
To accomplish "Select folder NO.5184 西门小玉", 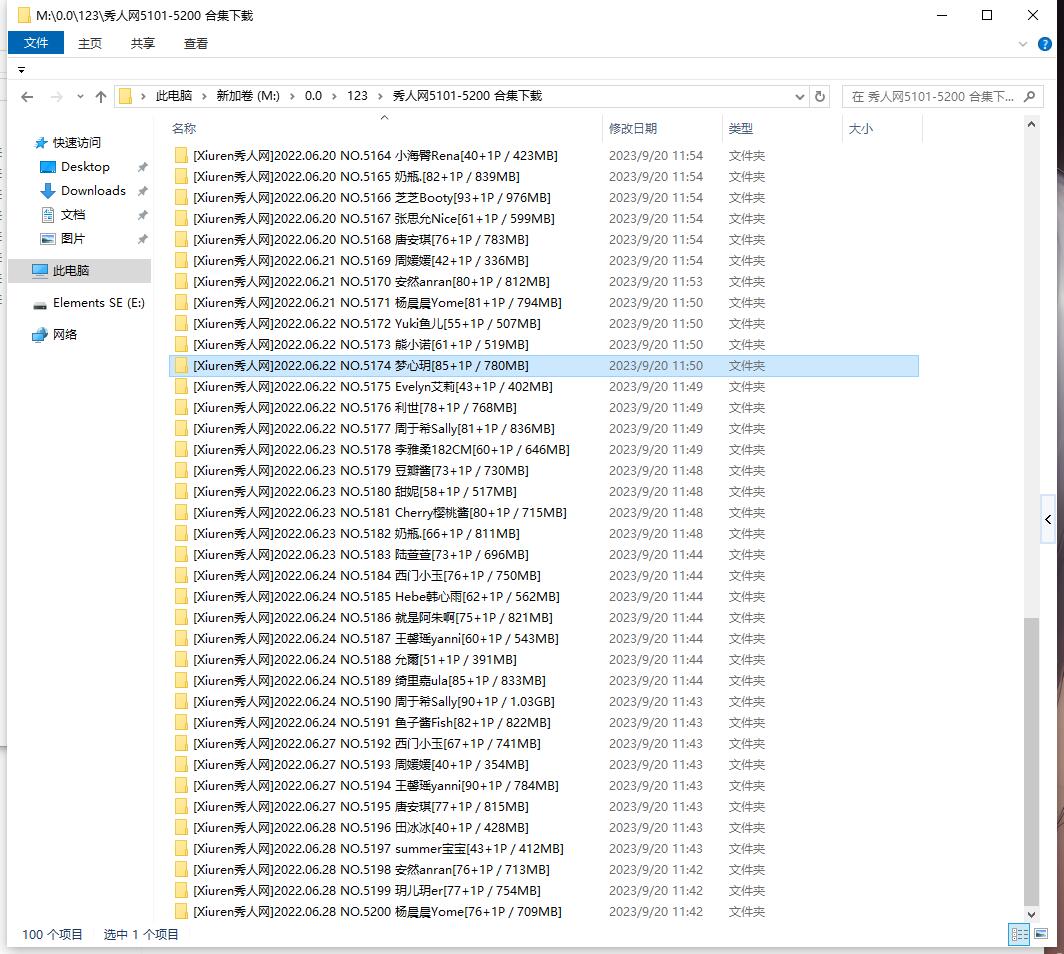I will pyautogui.click(x=544, y=576).
